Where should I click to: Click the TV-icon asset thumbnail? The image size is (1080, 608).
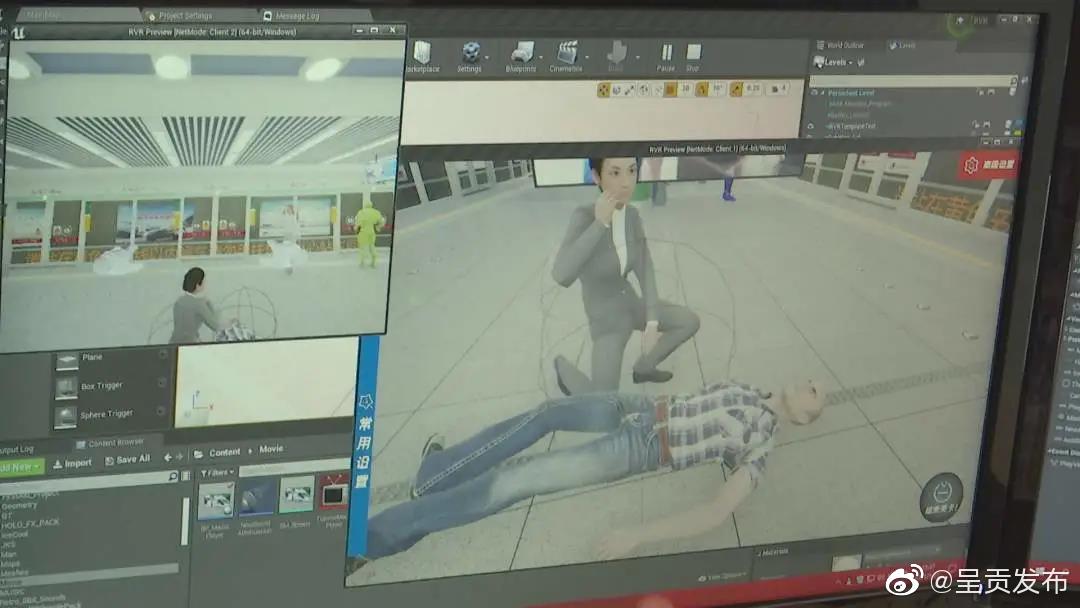coord(334,495)
